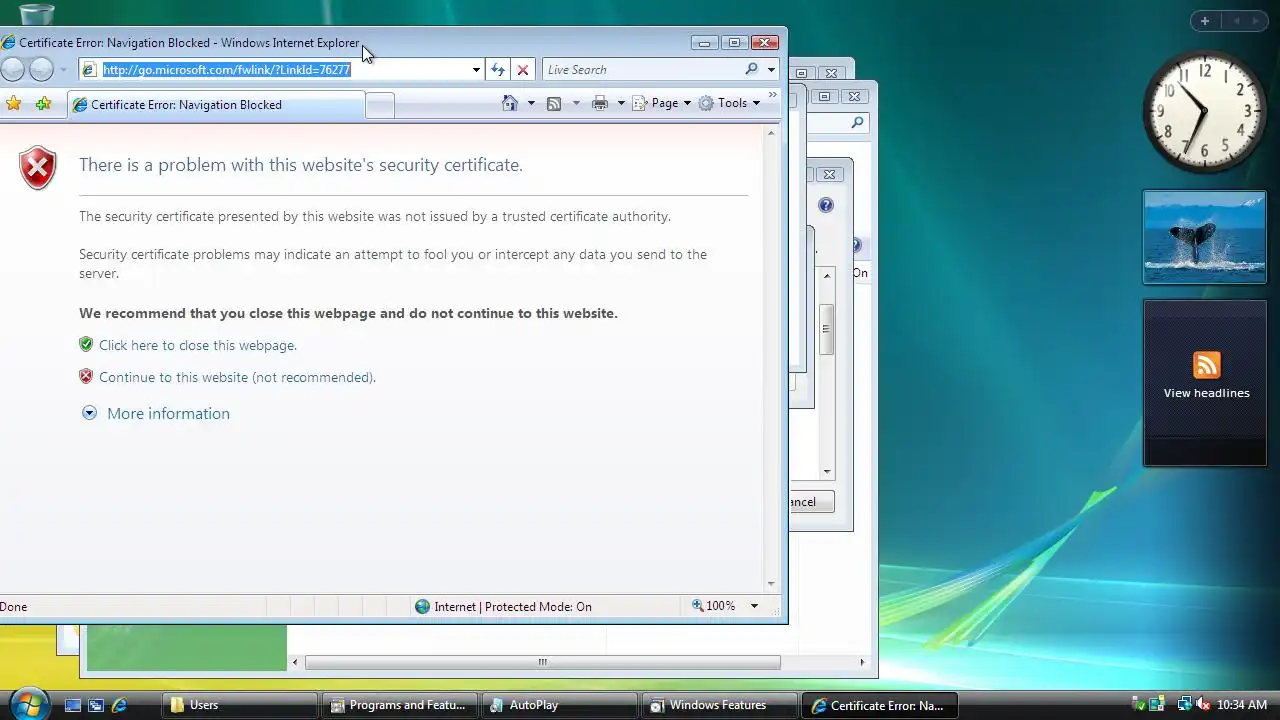This screenshot has width=1280, height=720.
Task: Click the Forward navigation button
Action: click(x=41, y=69)
